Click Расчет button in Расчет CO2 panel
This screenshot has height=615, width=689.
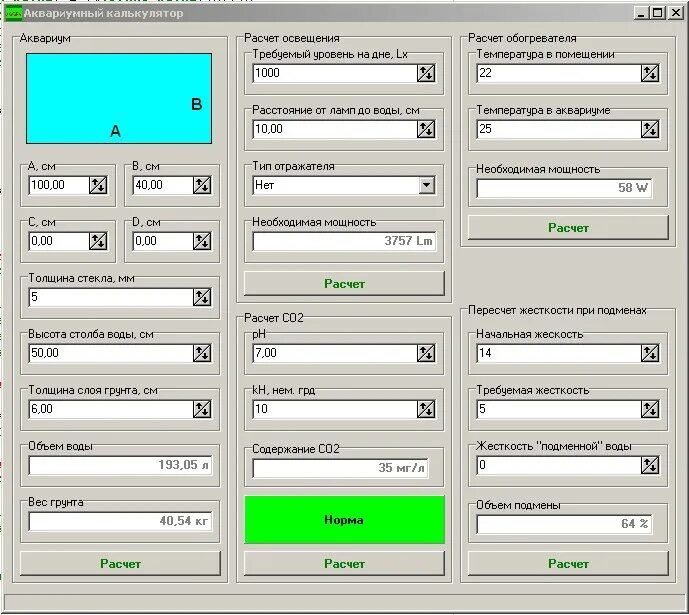(x=344, y=564)
